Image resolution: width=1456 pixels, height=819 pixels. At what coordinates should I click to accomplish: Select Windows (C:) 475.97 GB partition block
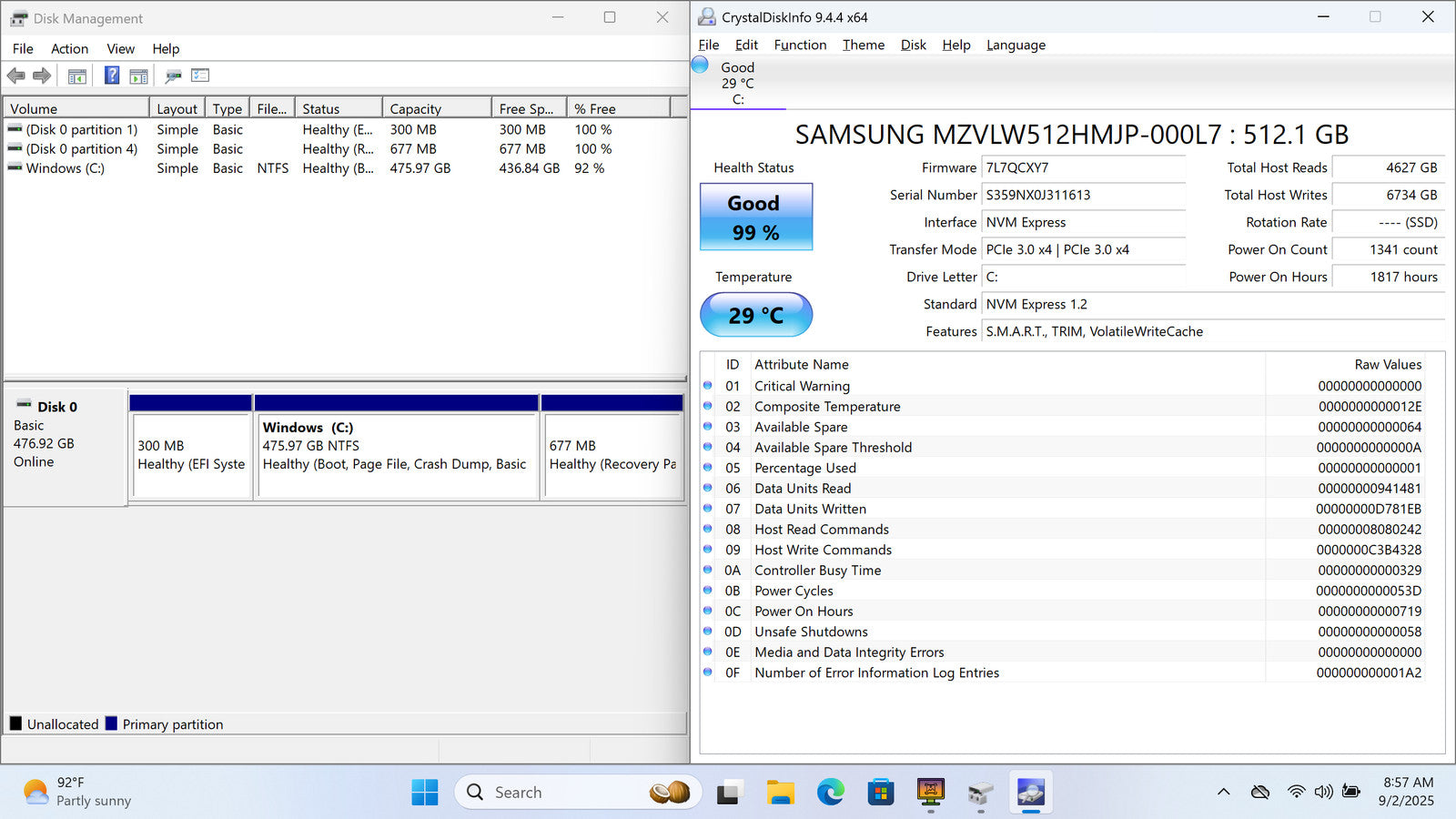coord(397,455)
